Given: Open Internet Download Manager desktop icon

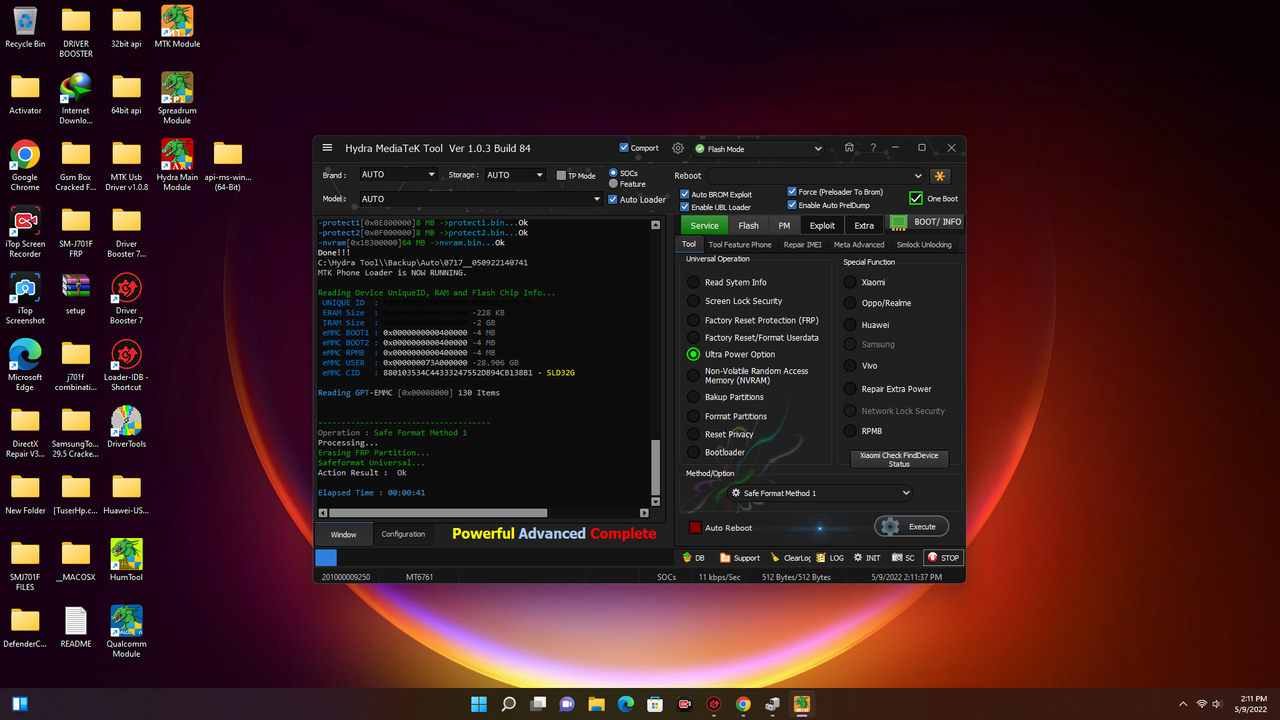Looking at the screenshot, I should (x=76, y=98).
